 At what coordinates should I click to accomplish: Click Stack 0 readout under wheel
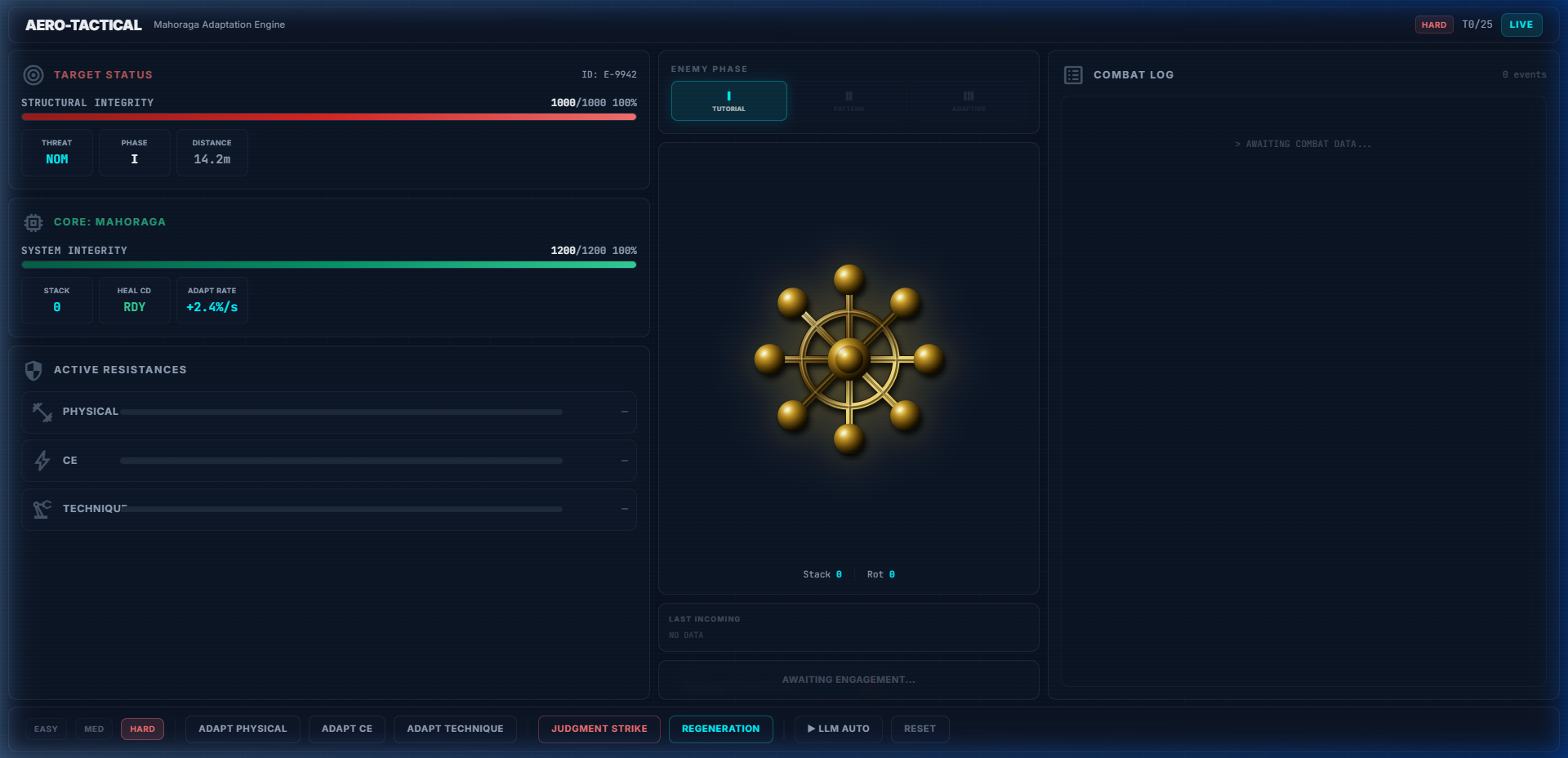click(822, 574)
